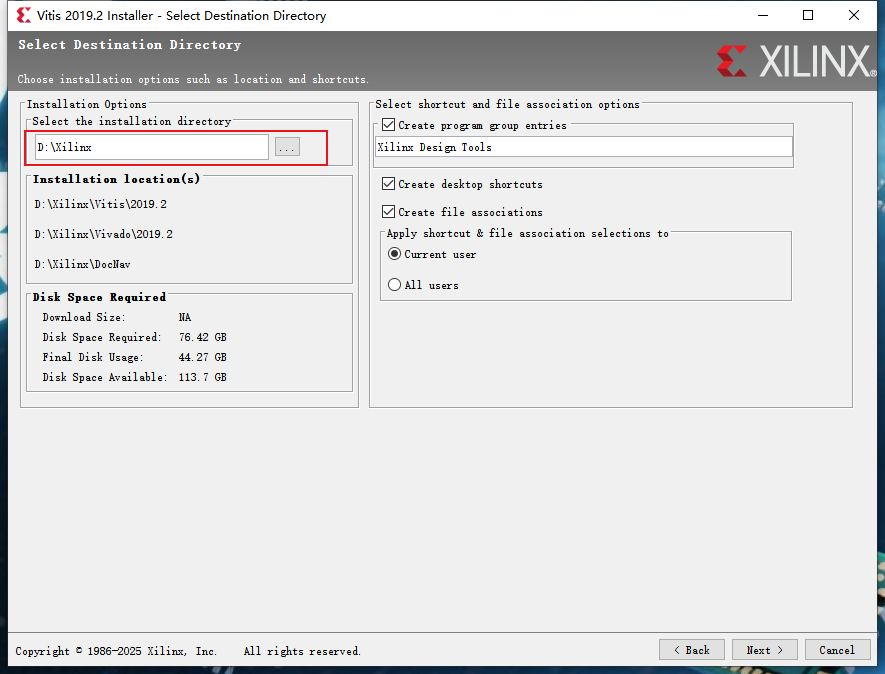Click install path D:\Xilinx\Vivado\2019.2
This screenshot has height=674, width=885.
pyautogui.click(x=103, y=234)
